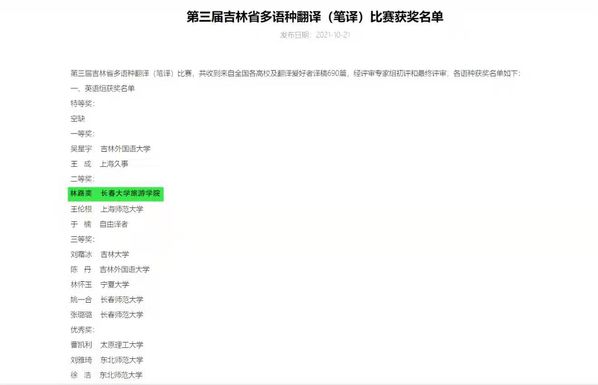This screenshot has width=598, height=385.
Task: Click the page title 第三届吉林省多语种翻译（笔译）比赛获奖名单
Action: (315, 17)
